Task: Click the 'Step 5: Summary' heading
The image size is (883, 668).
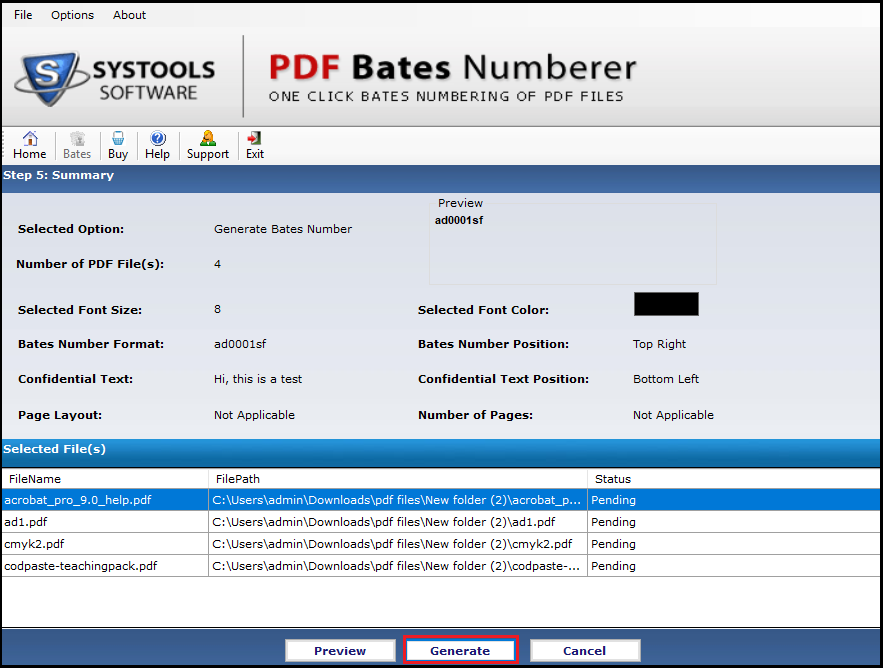Action: coord(59,175)
